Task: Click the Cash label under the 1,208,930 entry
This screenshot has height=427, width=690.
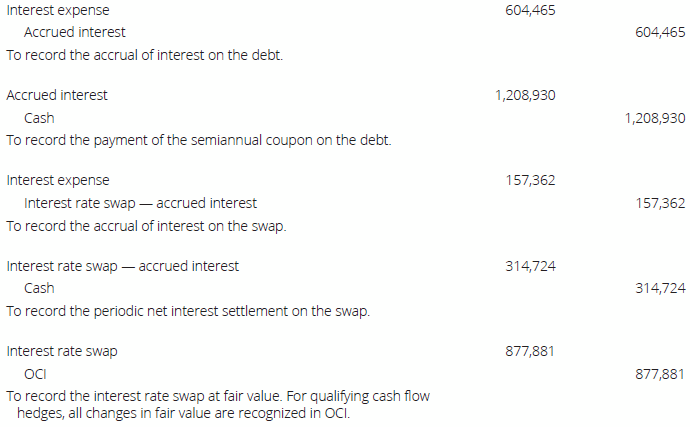Action: coord(39,118)
